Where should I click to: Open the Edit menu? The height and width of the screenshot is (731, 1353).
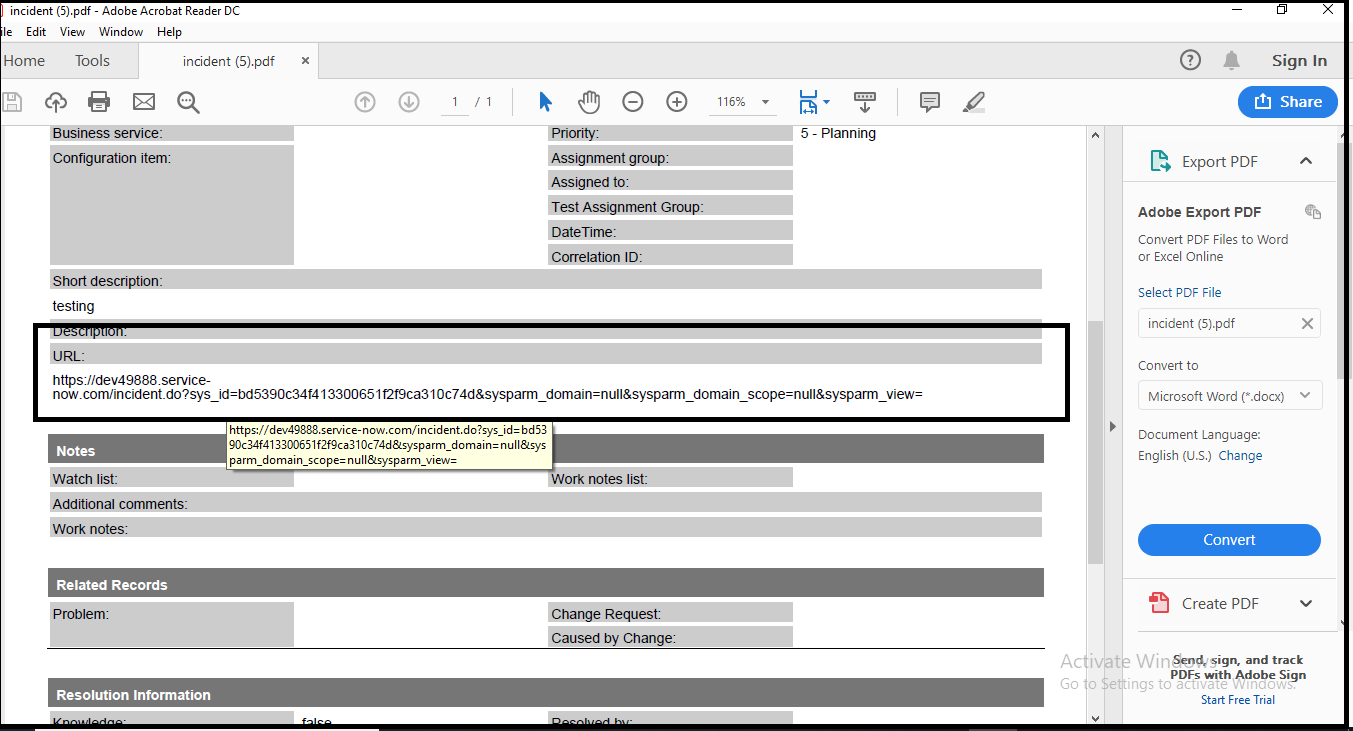click(x=36, y=32)
